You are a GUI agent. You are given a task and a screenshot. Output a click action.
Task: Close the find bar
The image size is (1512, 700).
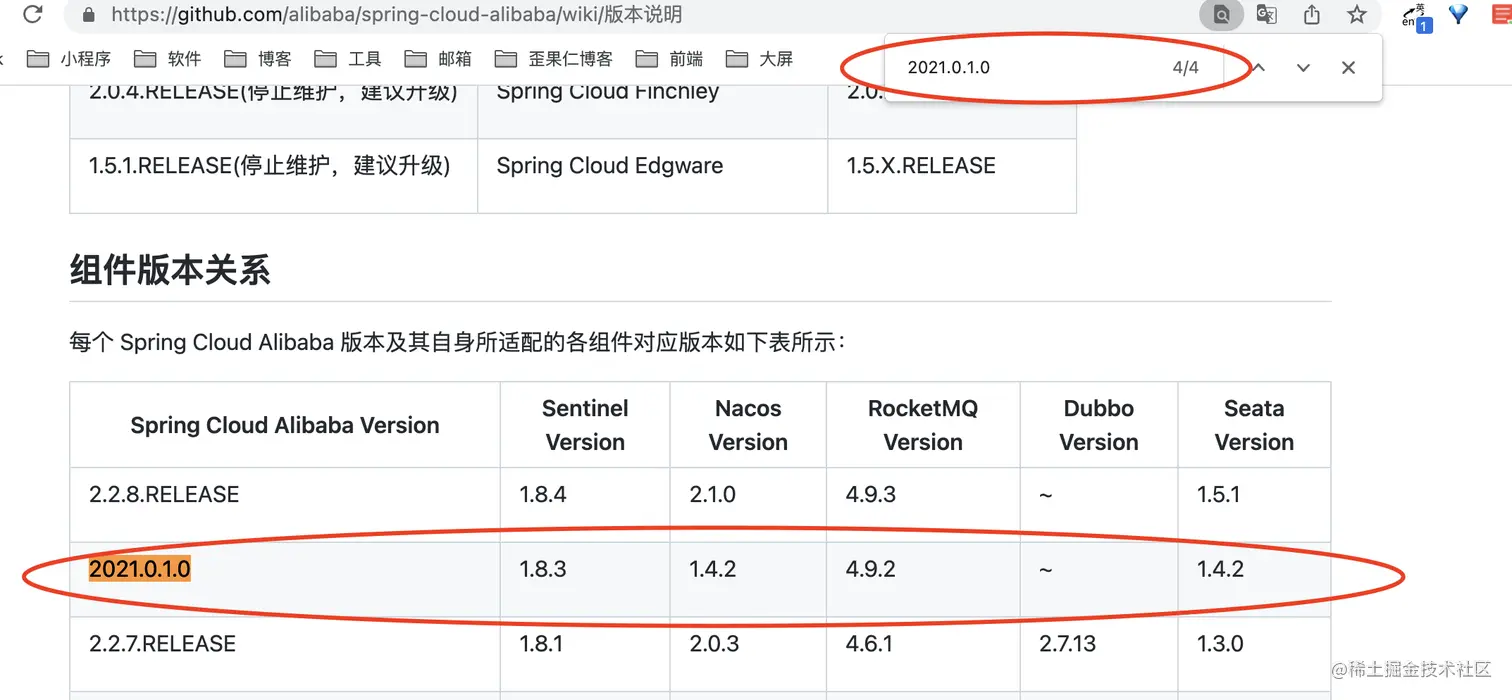tap(1348, 68)
